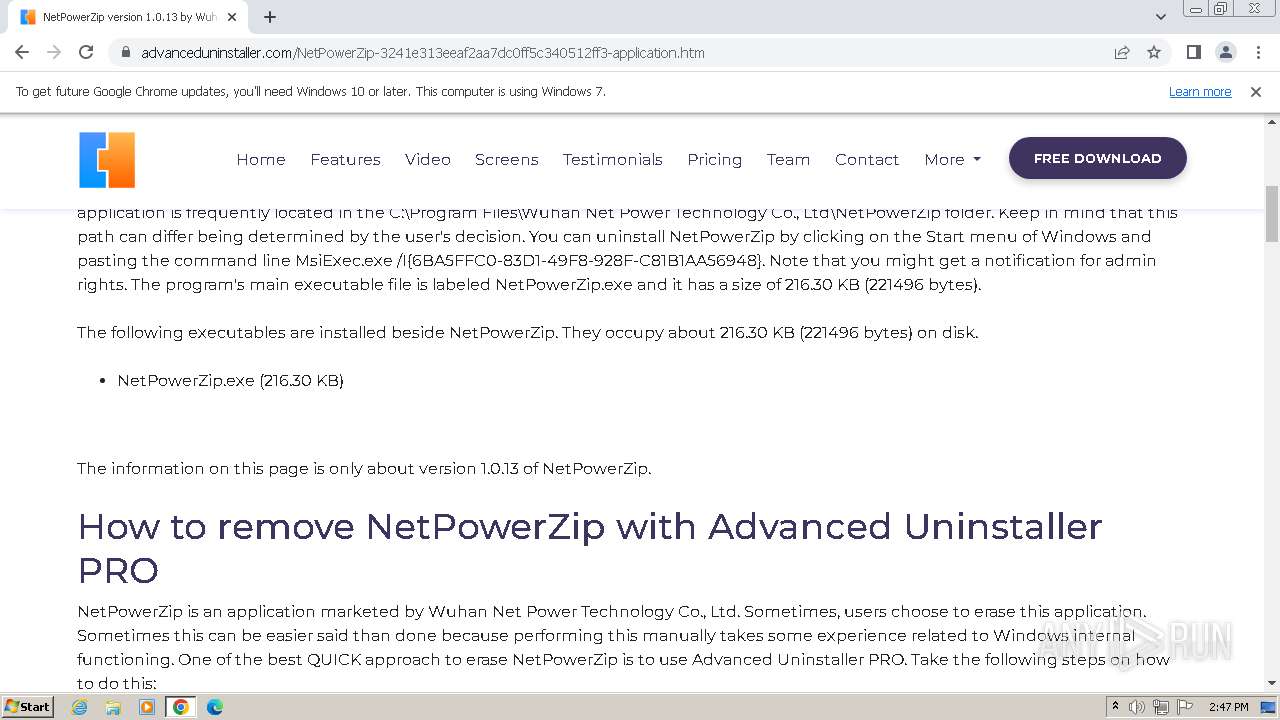The width and height of the screenshot is (1280, 720).
Task: Click the FREE DOWNLOAD button
Action: pos(1098,158)
